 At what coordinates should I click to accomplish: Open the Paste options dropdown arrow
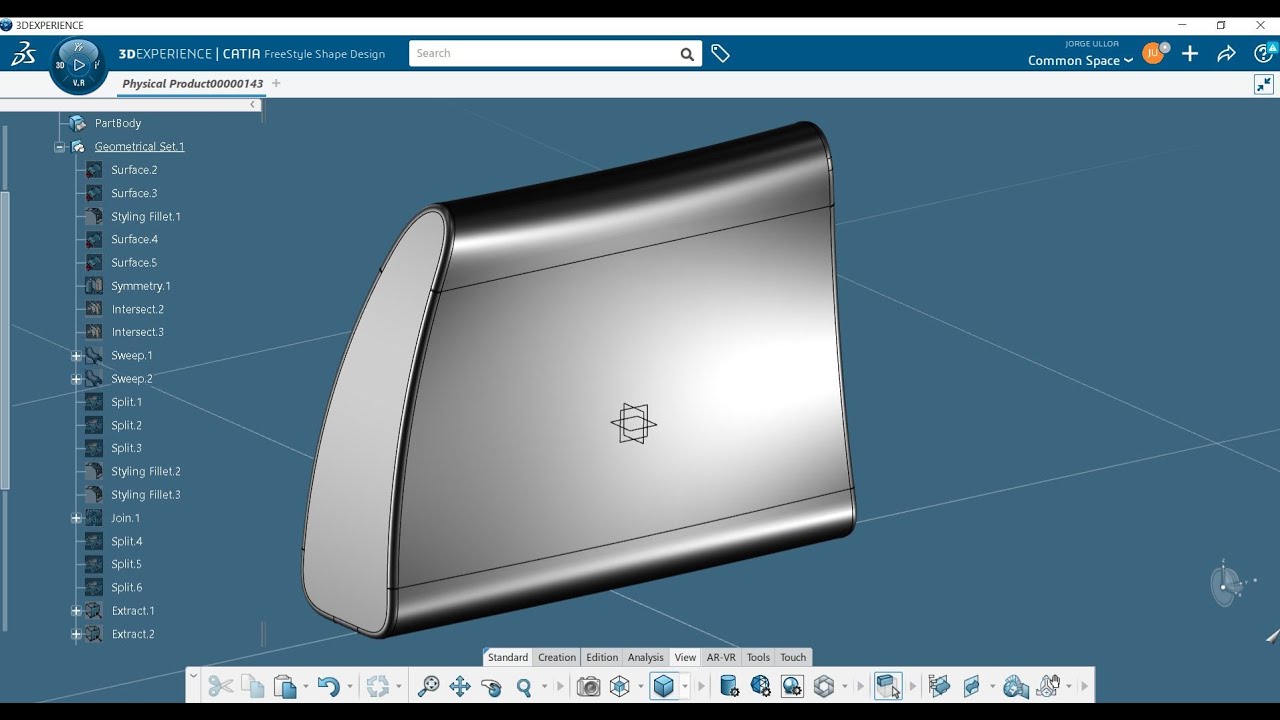[305, 687]
